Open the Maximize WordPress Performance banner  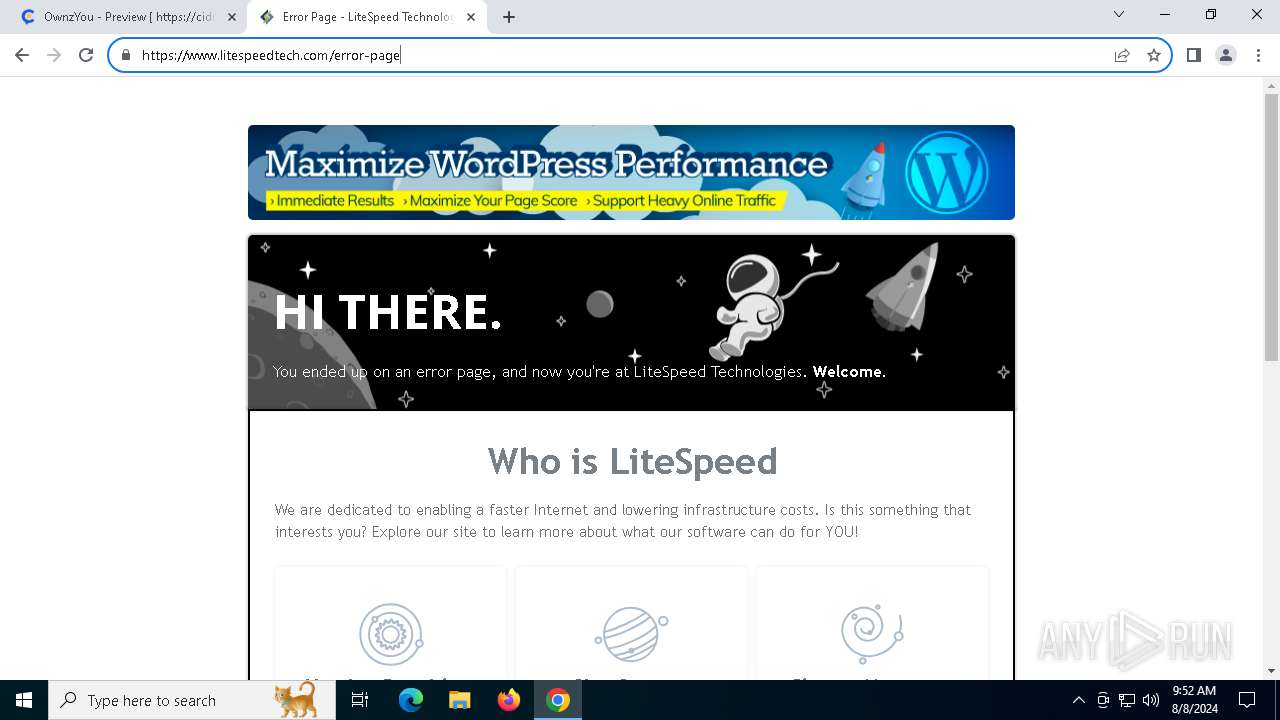pos(631,172)
